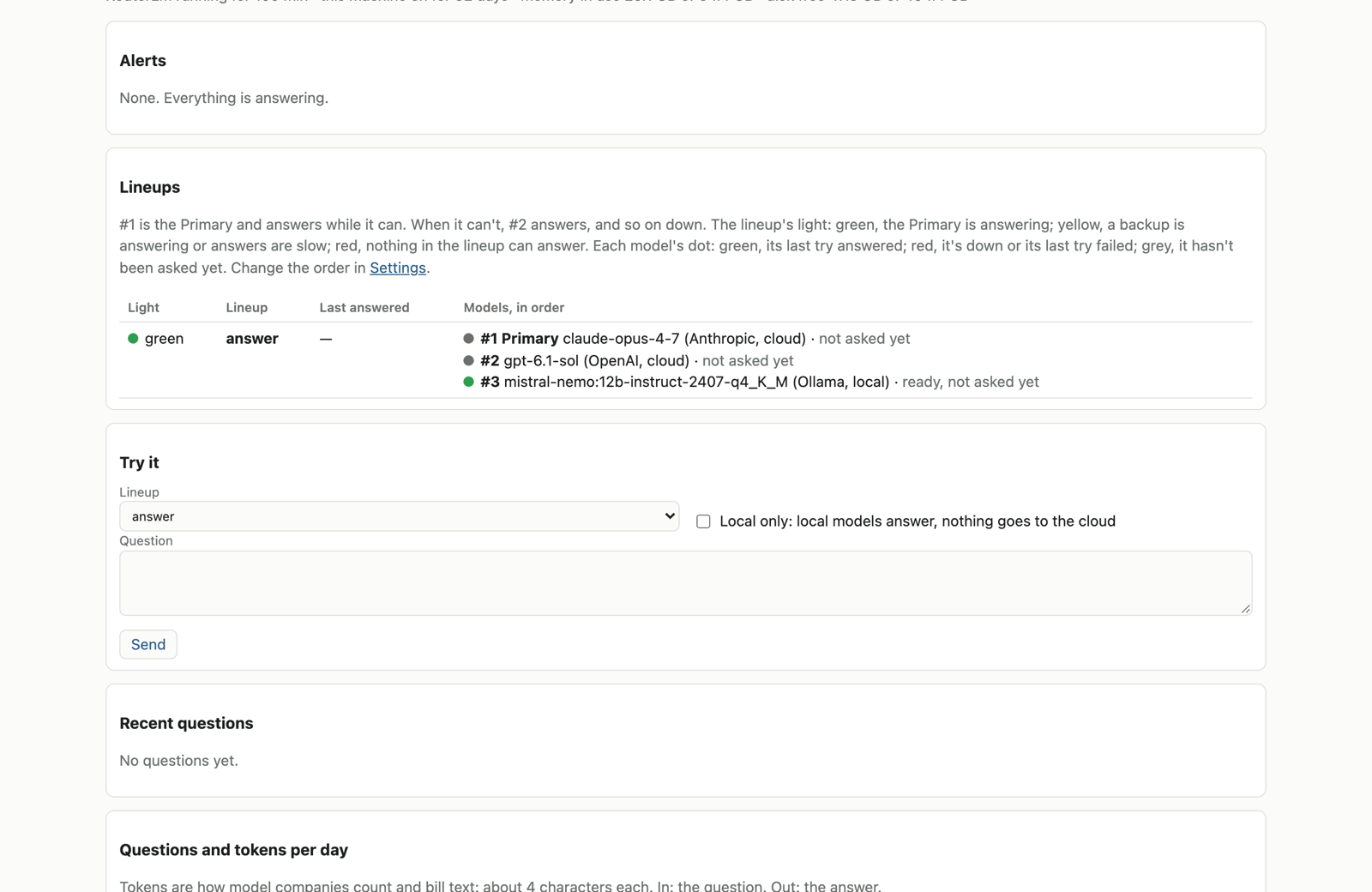Click the green dot beside mistral-nemo
Screen dimensions: 1372x892
pyautogui.click(x=468, y=382)
